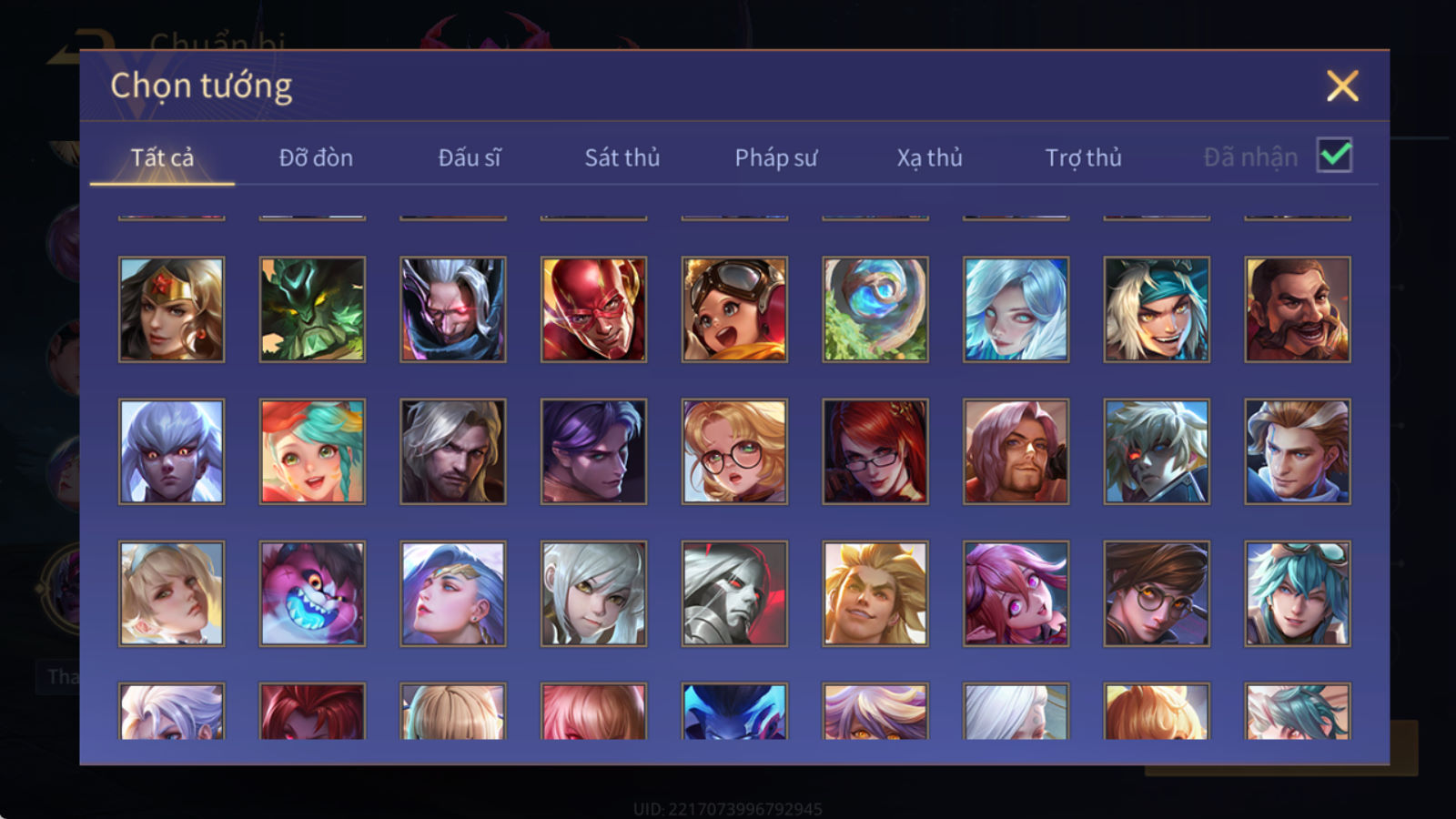Pick the spiky golden-haired hero
This screenshot has height=819, width=1456.
click(875, 593)
